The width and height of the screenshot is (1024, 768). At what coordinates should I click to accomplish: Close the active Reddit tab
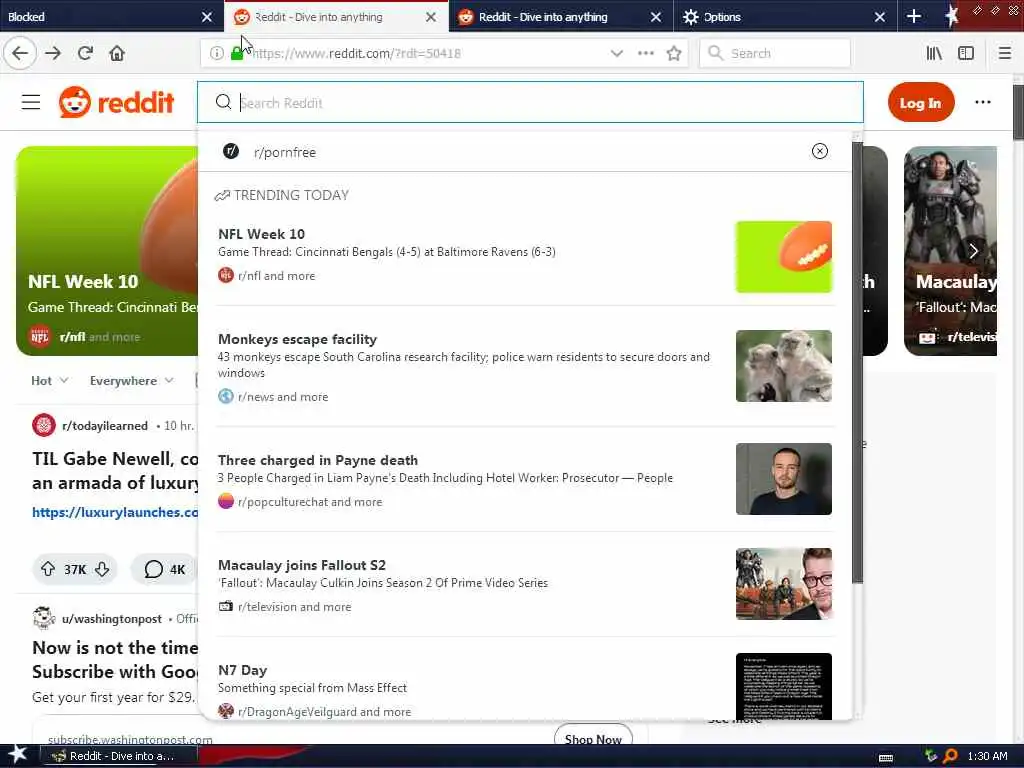tap(430, 16)
